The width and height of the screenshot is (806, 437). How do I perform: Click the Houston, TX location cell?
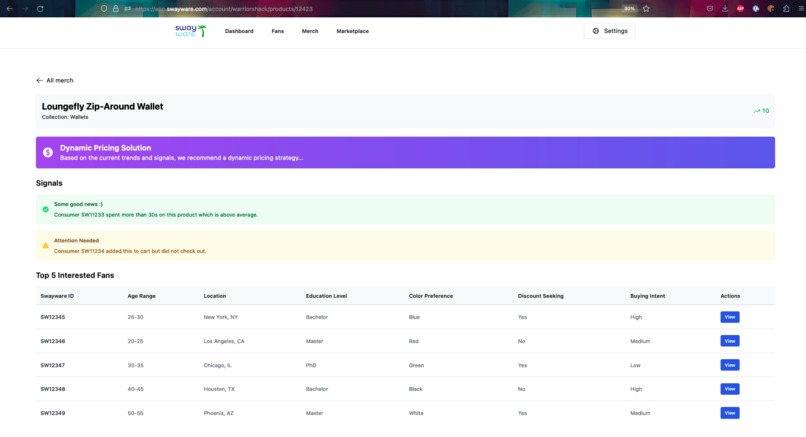click(219, 389)
